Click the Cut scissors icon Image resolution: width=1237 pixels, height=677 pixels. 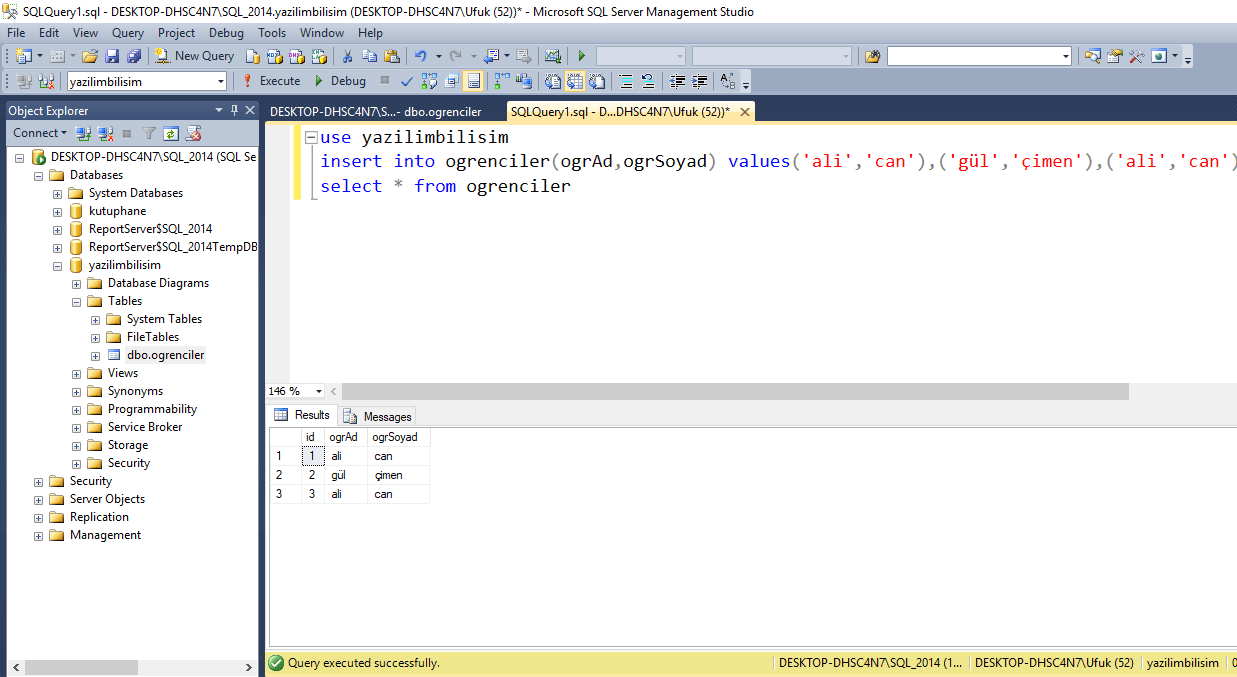click(347, 56)
